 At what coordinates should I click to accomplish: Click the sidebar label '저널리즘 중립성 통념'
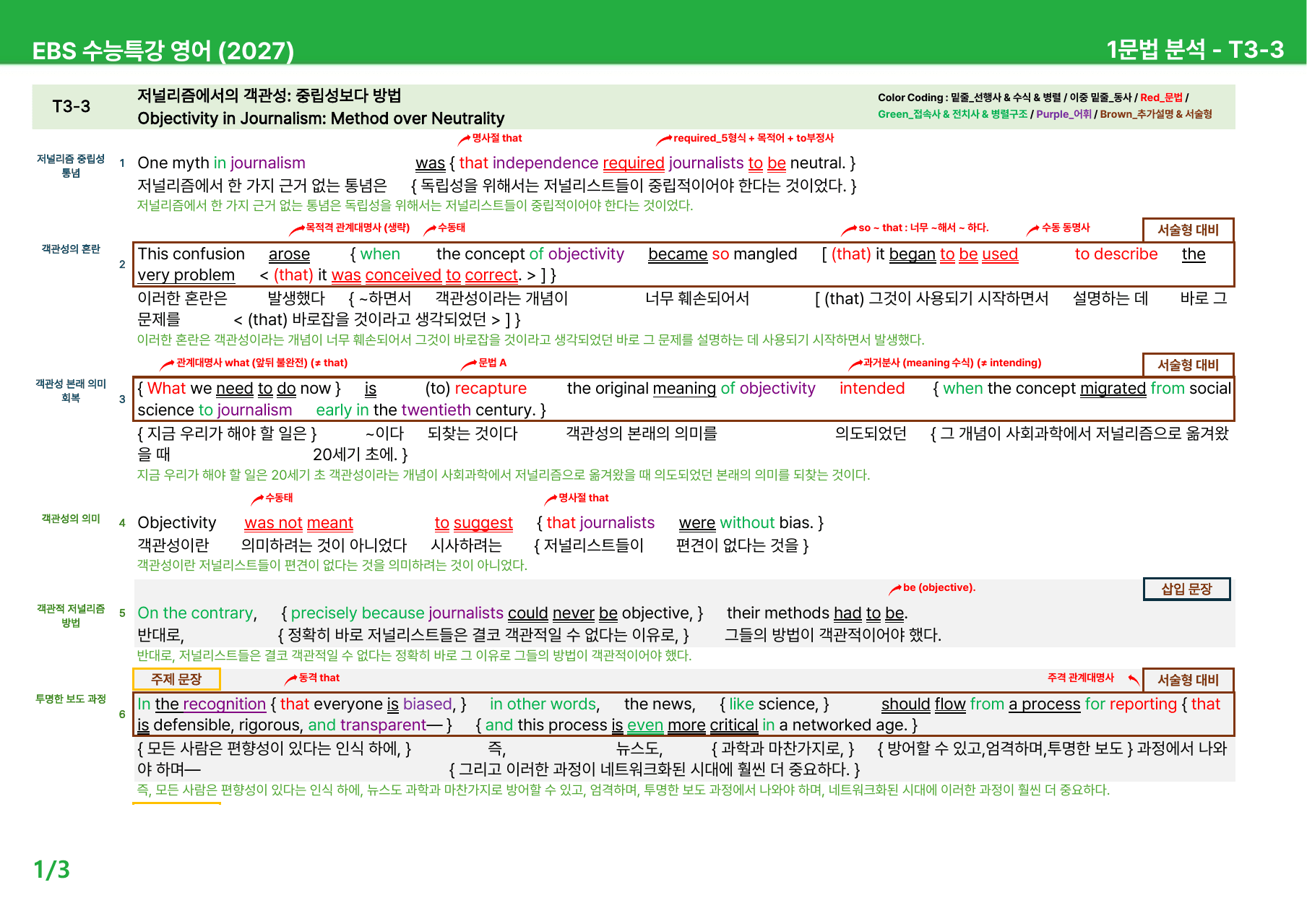71,165
